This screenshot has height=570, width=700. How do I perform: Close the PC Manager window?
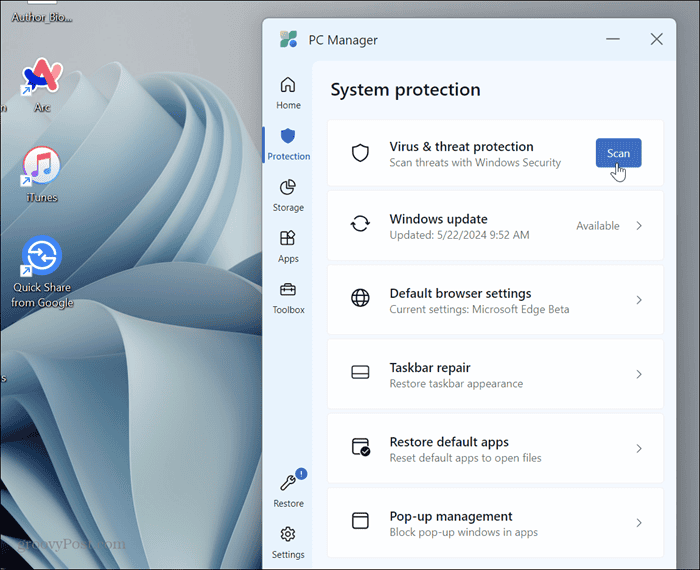pyautogui.click(x=656, y=39)
